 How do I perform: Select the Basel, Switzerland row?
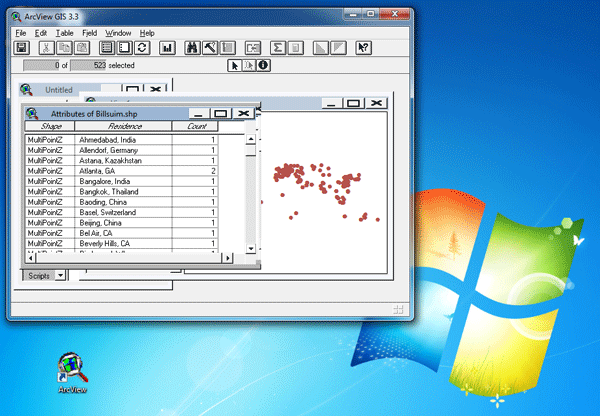tap(122, 212)
